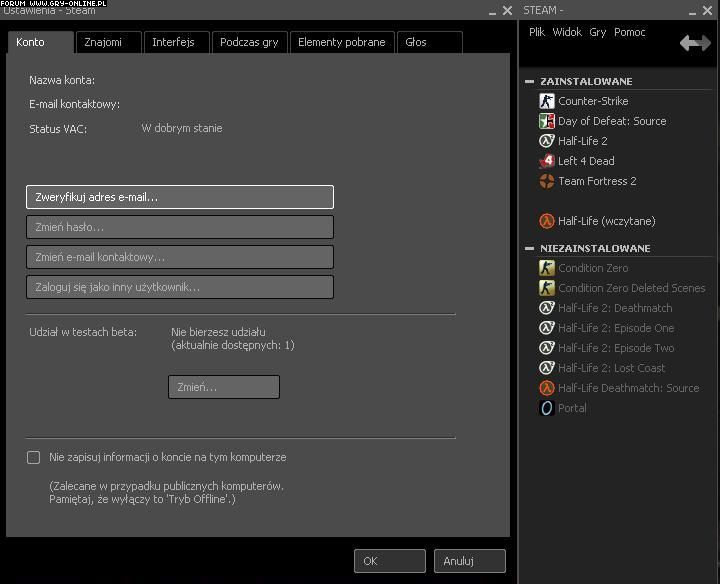Screen dimensions: 720x584
Task: Switch to the Konto tab
Action: pos(40,42)
